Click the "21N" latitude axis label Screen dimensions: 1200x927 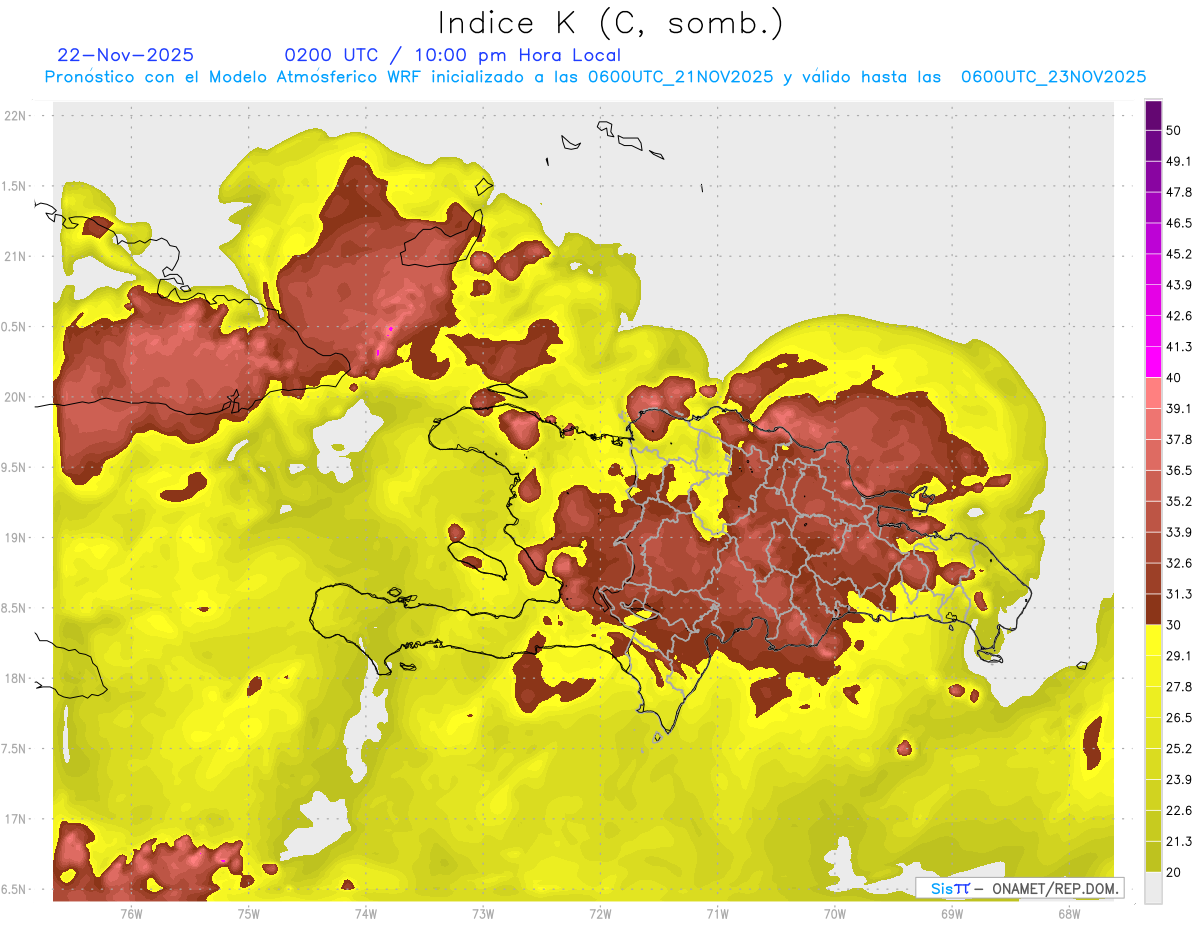tap(15, 256)
